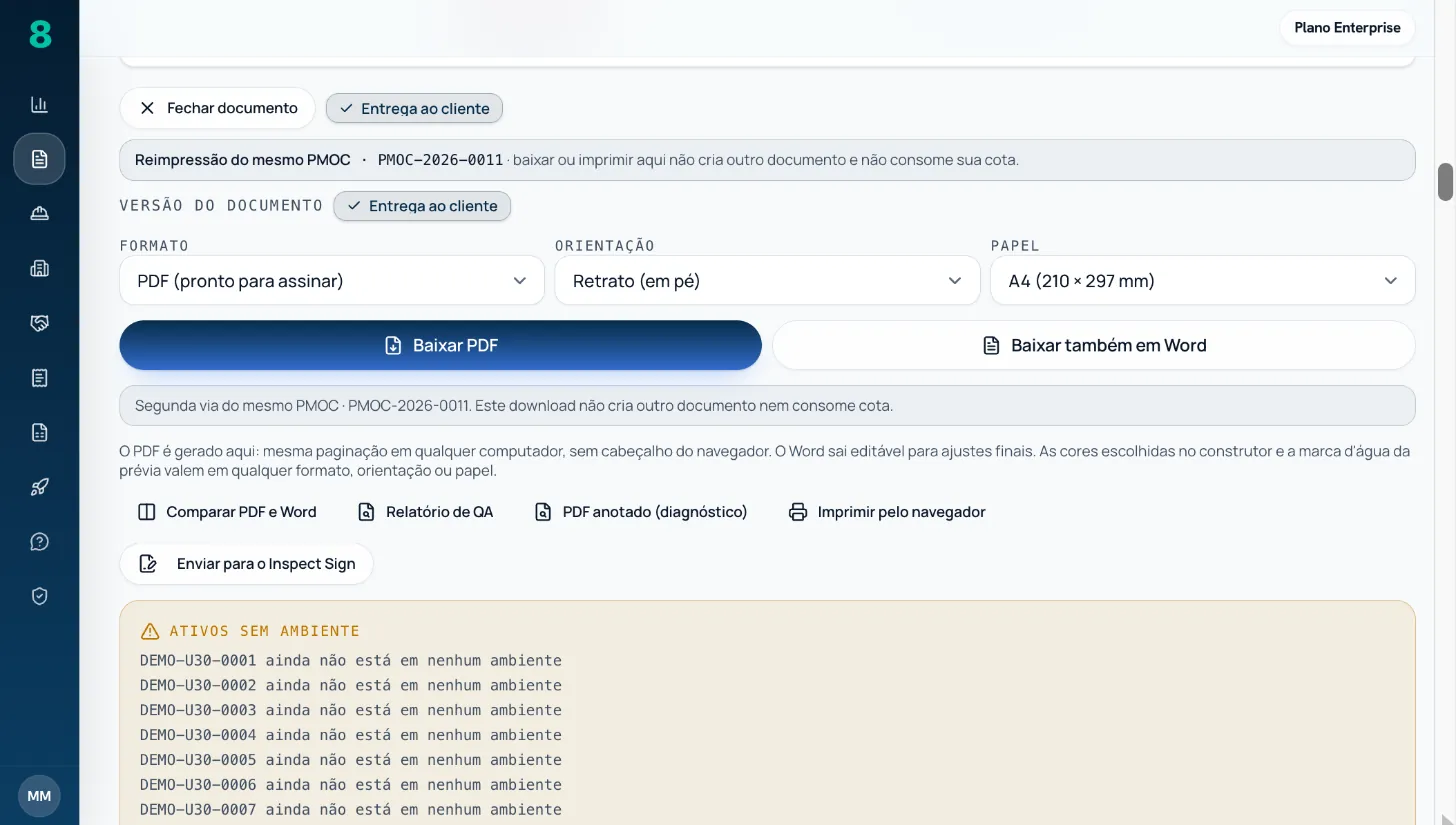Click the PMOC-2026-0011 code in Reimpressão banner
The image size is (1456, 825).
pos(440,160)
